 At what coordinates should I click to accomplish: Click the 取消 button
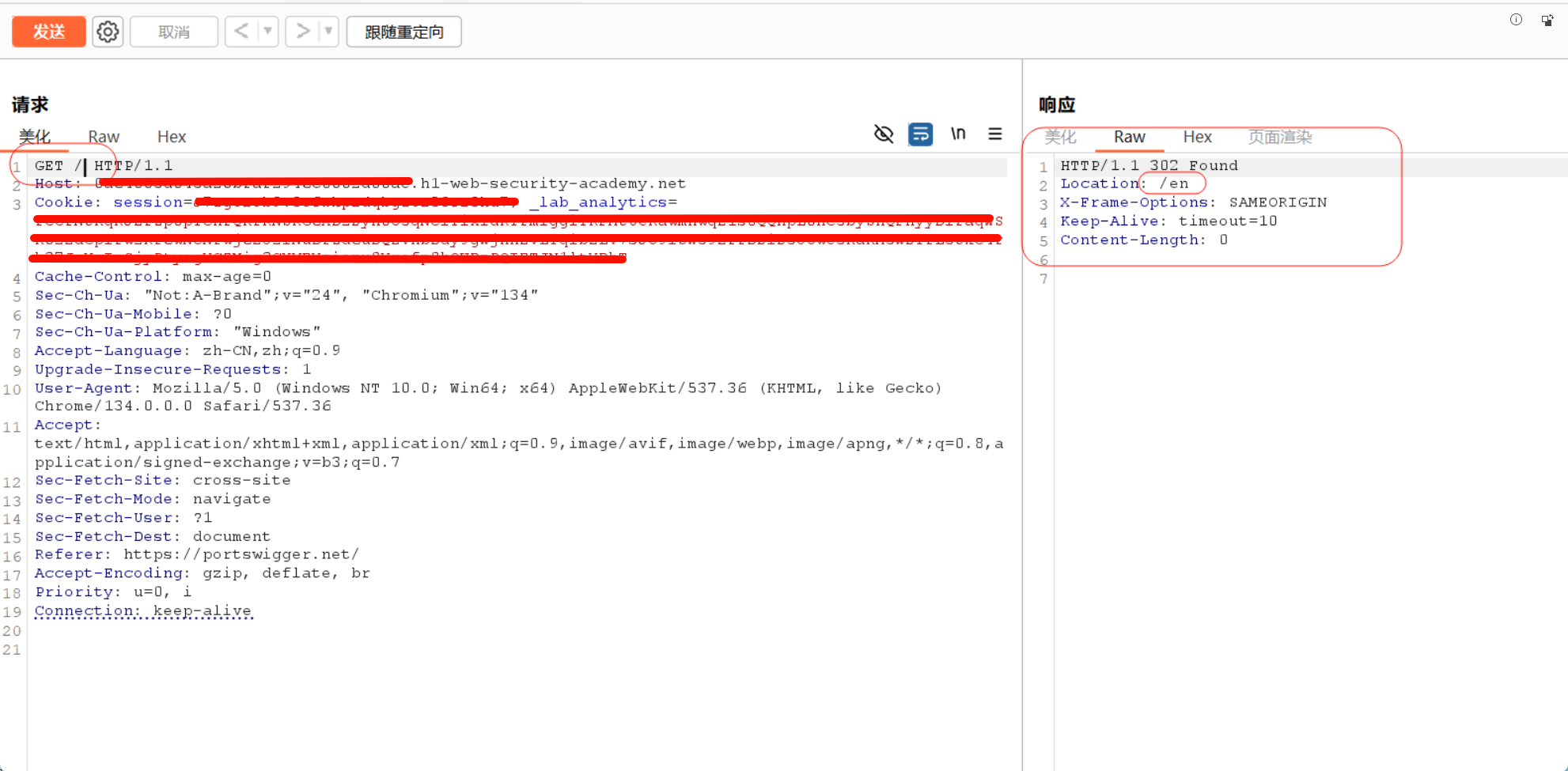click(174, 32)
